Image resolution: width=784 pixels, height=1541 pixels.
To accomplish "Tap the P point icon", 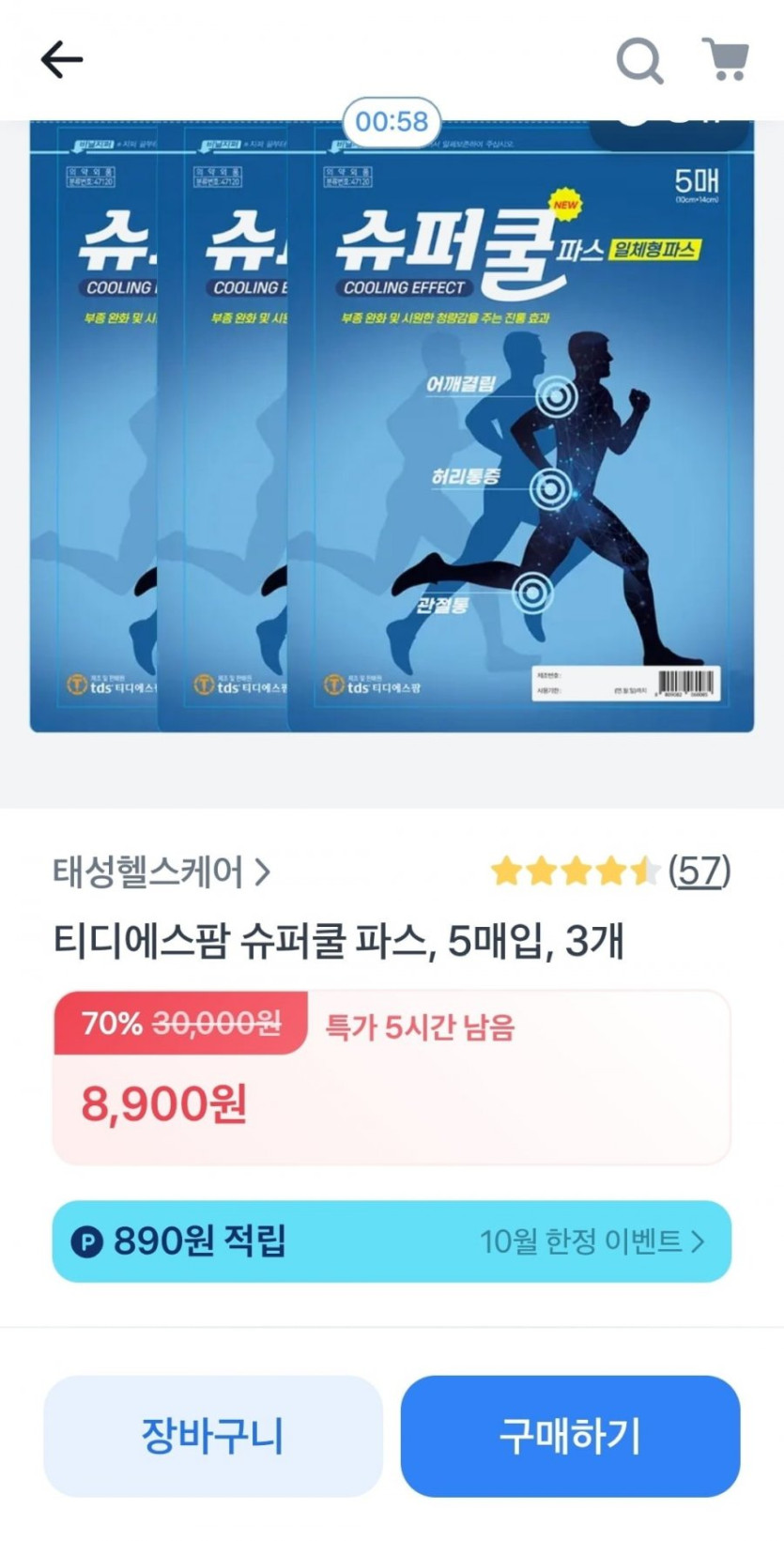I will 87,1242.
